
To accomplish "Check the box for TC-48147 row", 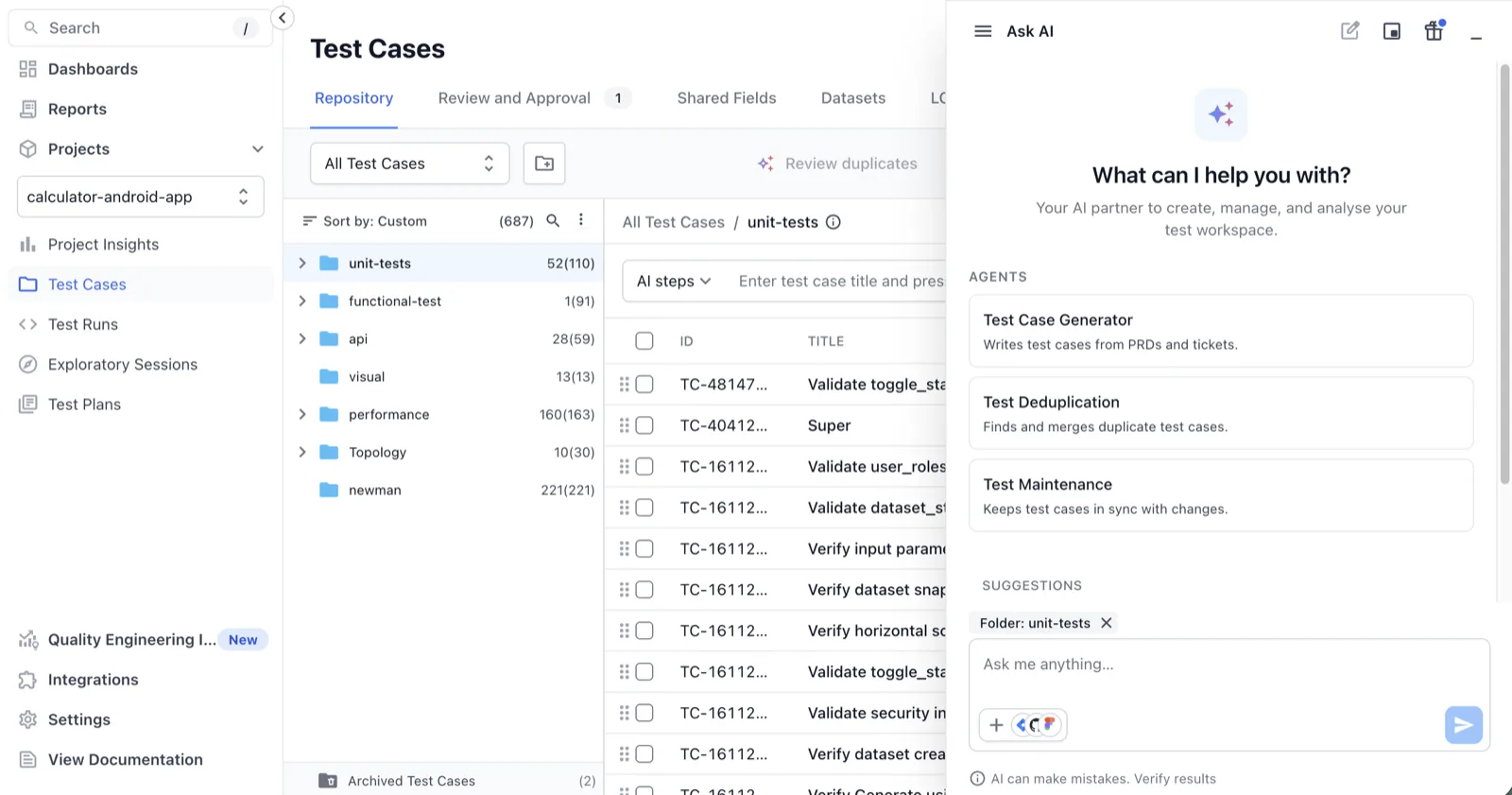I will [644, 384].
